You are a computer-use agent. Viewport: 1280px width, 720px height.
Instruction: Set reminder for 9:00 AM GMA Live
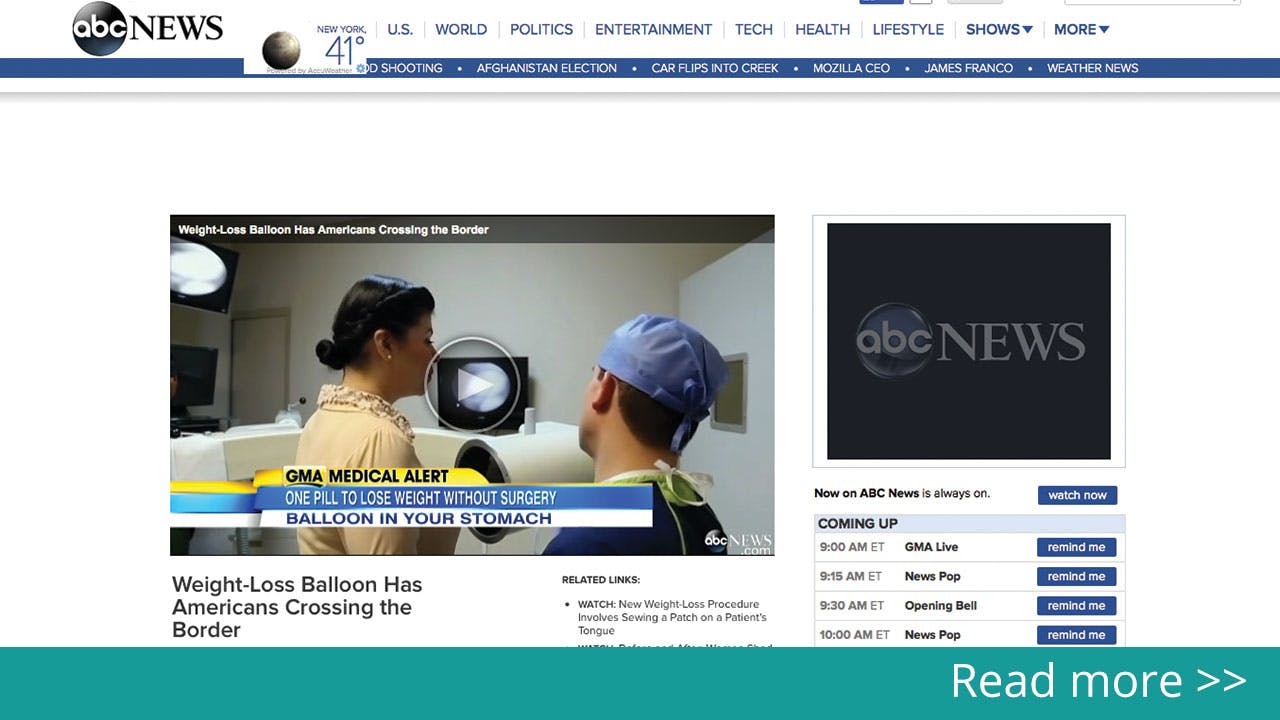tap(1076, 547)
